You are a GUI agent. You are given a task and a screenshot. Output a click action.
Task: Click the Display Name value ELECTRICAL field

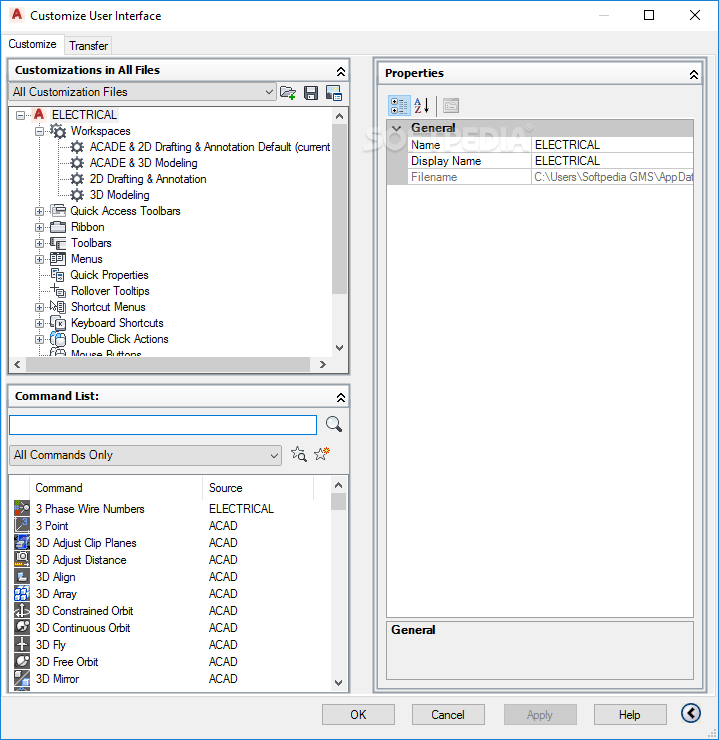612,161
